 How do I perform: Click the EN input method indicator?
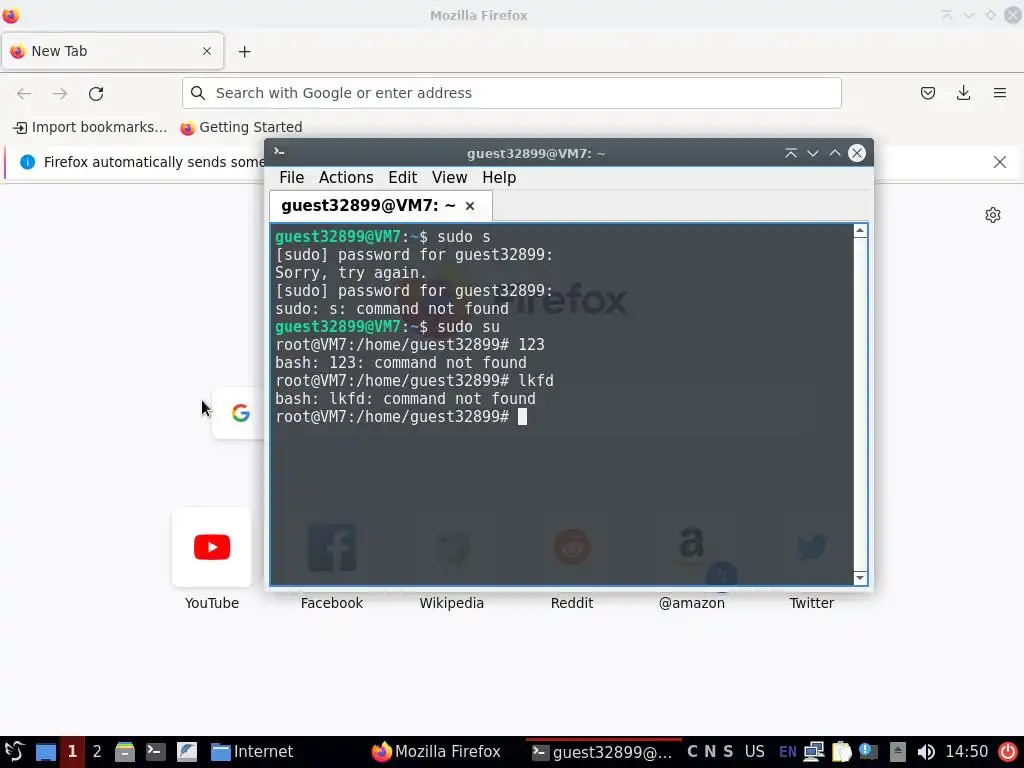[788, 752]
